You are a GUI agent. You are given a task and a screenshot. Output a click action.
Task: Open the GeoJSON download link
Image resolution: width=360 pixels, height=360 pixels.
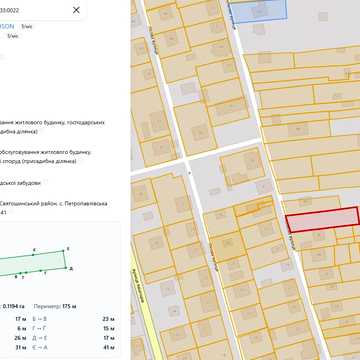click(x=7, y=26)
